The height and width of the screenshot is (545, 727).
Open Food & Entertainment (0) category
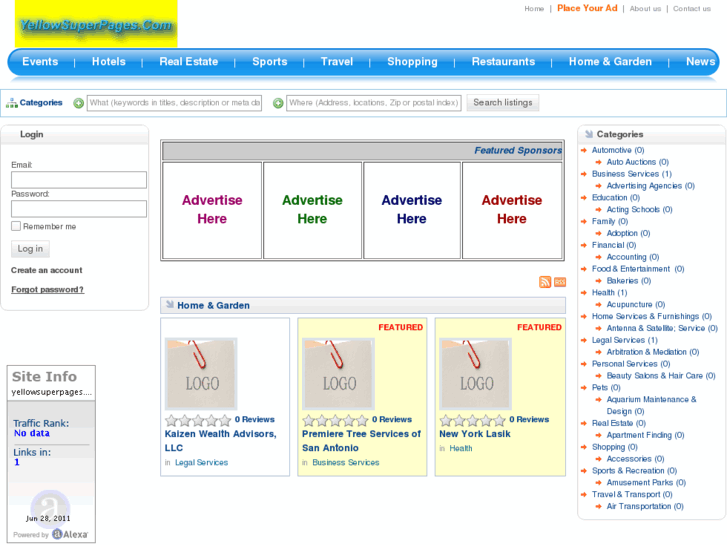click(638, 269)
